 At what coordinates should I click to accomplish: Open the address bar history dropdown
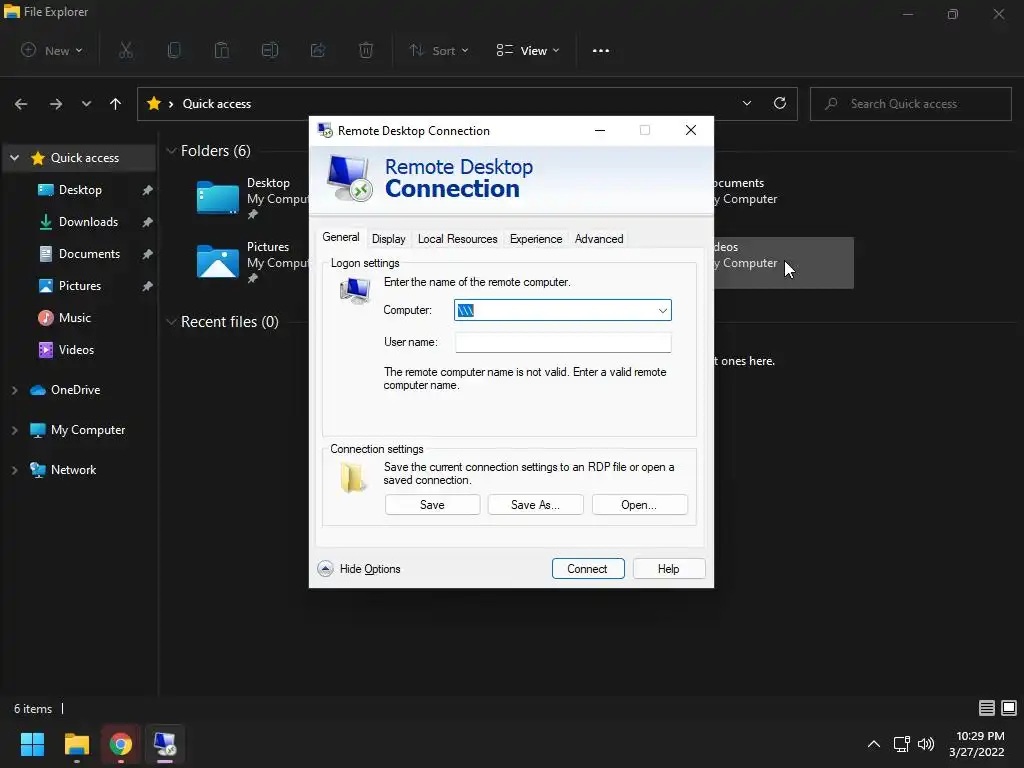point(747,103)
